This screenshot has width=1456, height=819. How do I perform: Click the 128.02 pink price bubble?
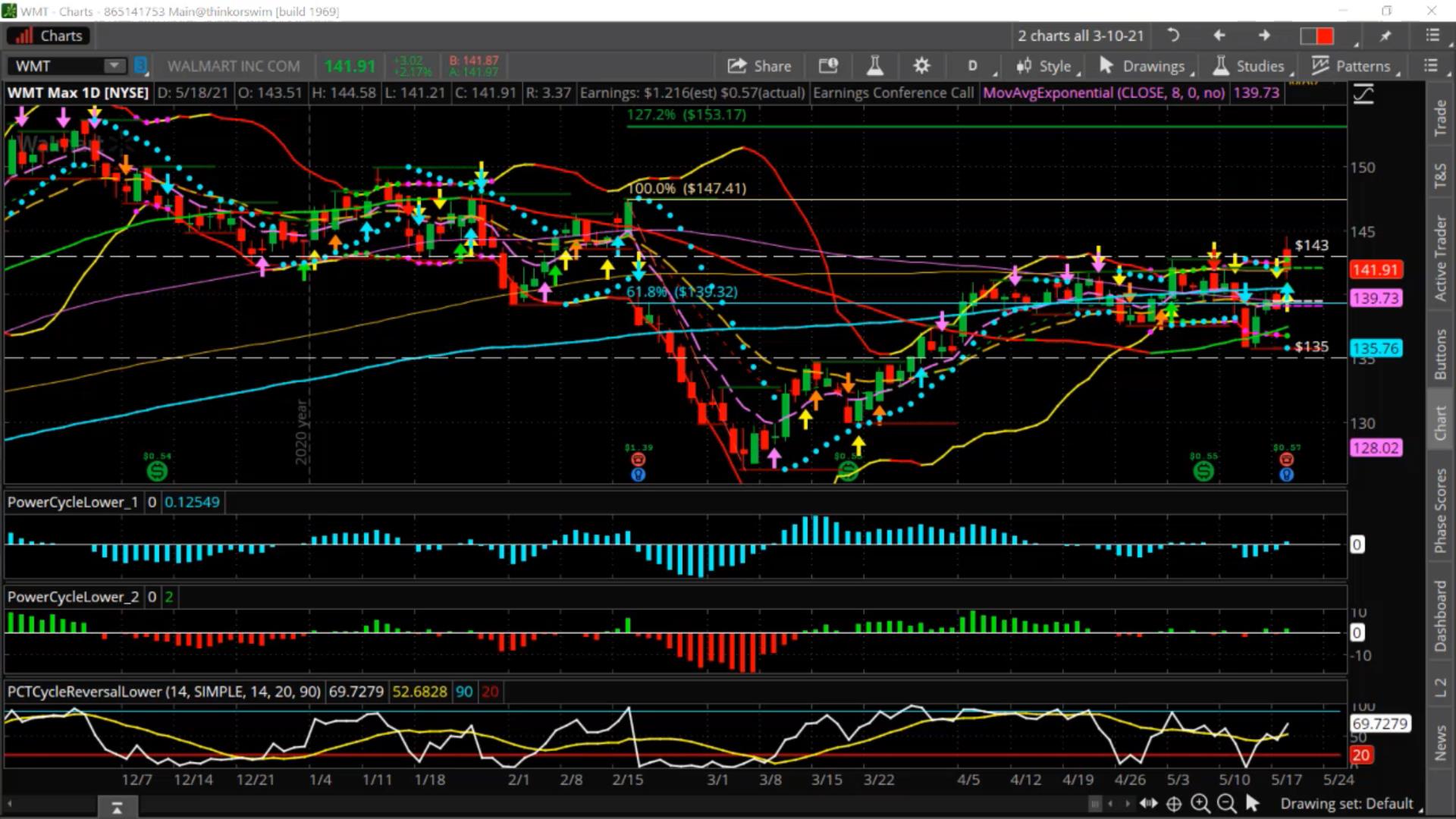[1376, 448]
